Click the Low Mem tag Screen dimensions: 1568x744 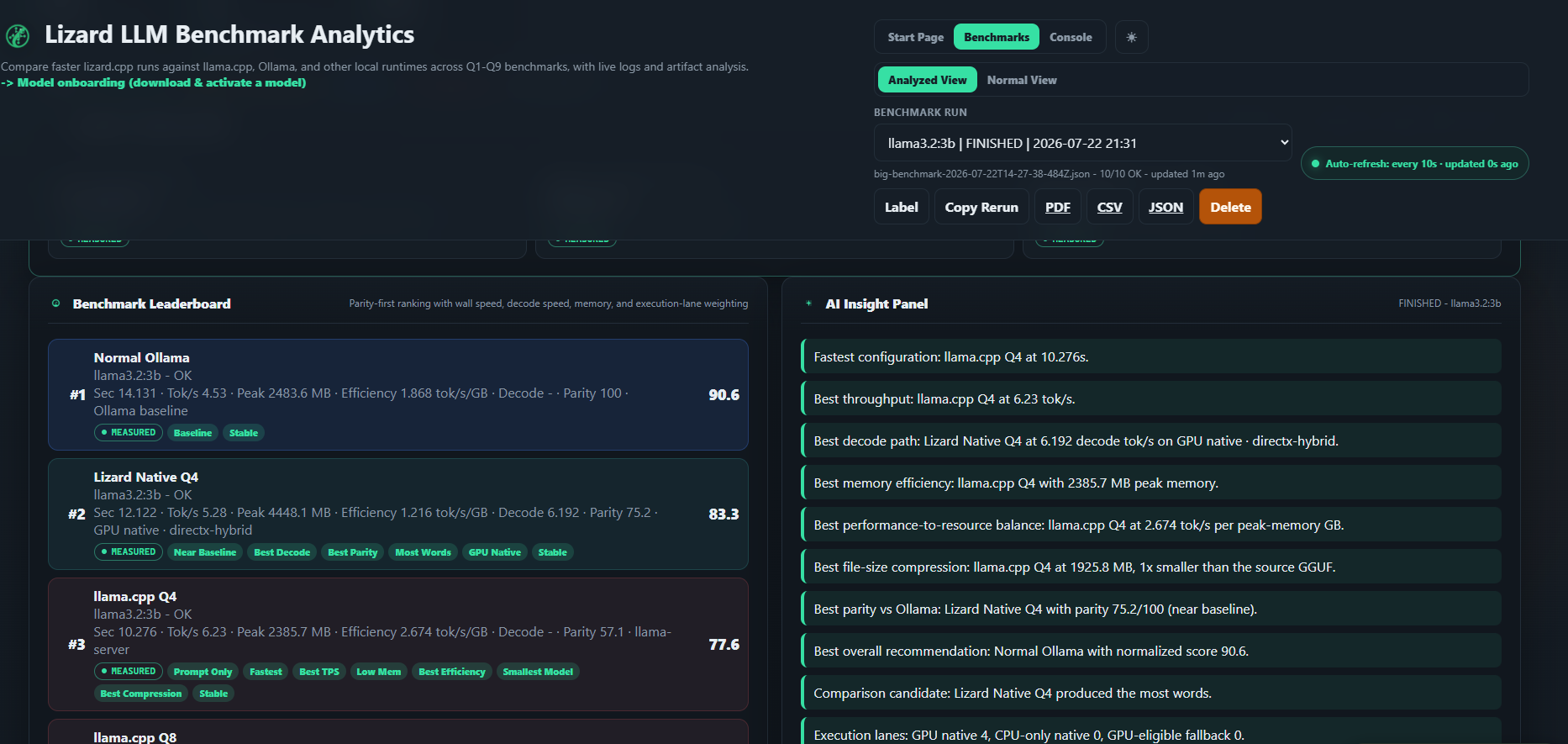pyautogui.click(x=378, y=672)
